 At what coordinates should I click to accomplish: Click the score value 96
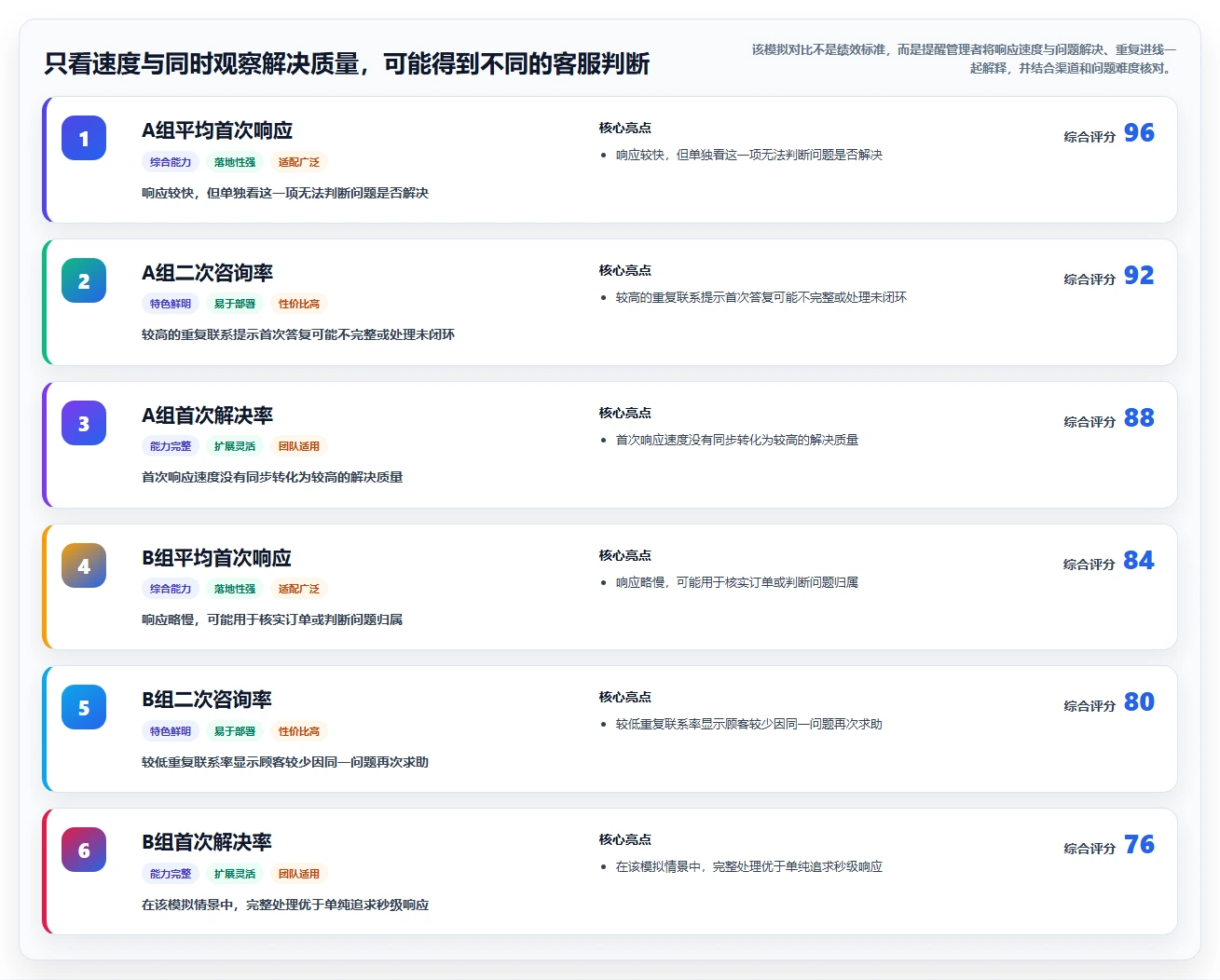click(x=1139, y=133)
